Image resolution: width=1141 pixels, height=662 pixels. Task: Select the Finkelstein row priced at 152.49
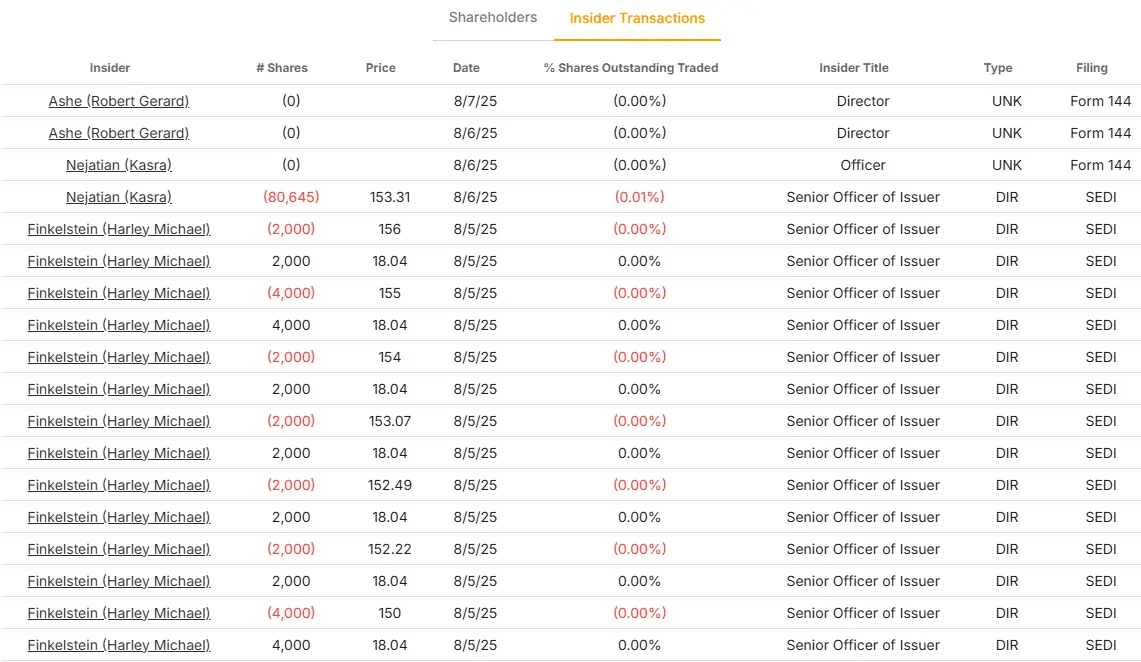pyautogui.click(x=570, y=485)
